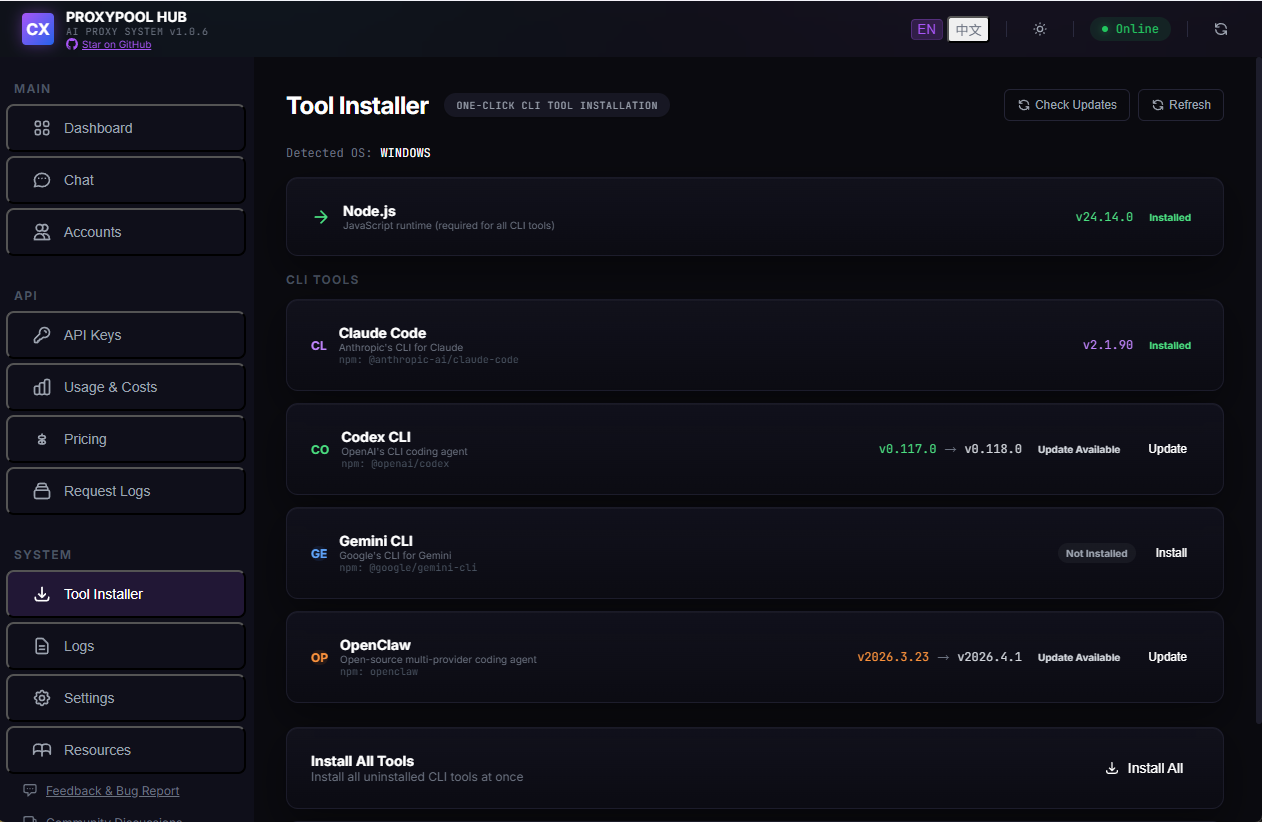Select Tool Installer sidebar item

[x=126, y=594]
